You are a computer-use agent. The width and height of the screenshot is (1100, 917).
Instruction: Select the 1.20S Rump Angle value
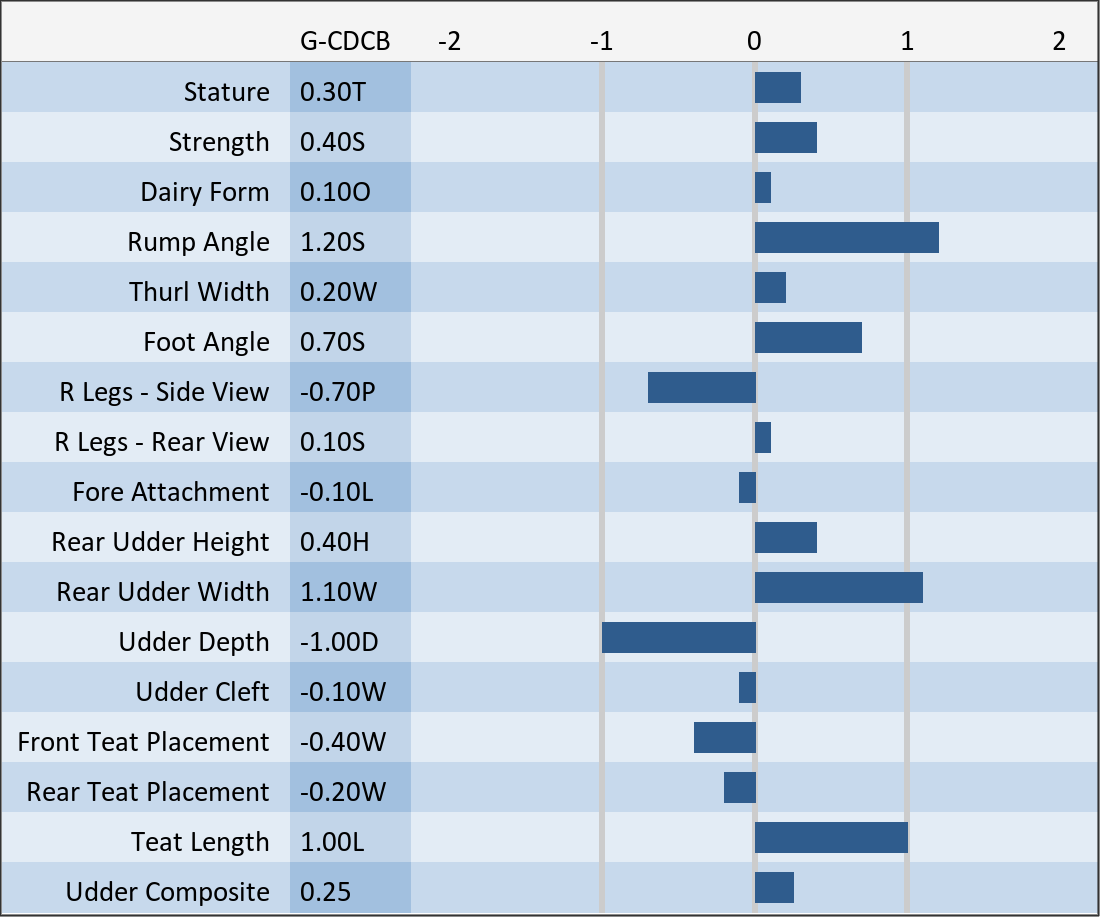(x=333, y=242)
